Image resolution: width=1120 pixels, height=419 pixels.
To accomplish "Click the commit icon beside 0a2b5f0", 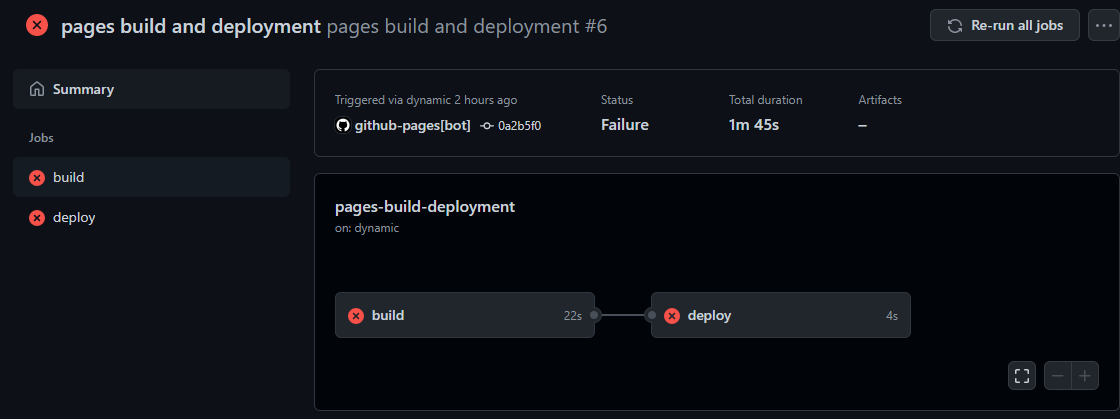I will click(487, 126).
